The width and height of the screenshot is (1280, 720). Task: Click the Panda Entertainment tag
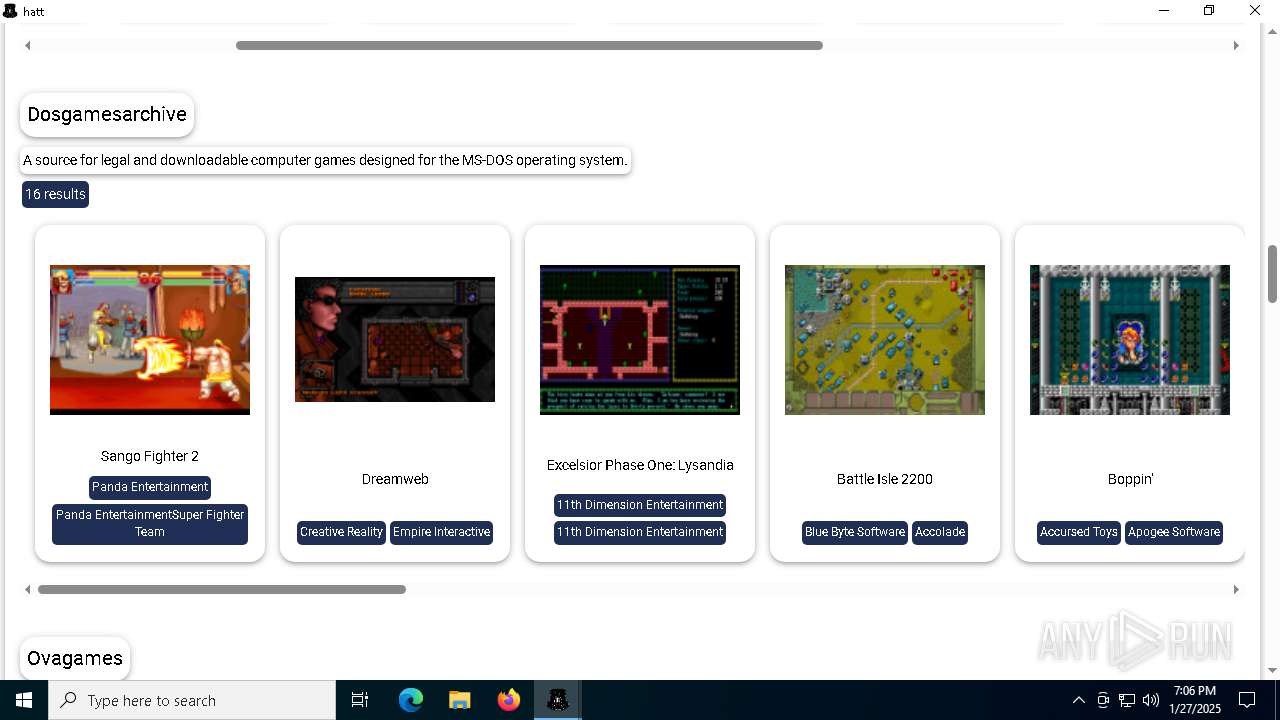pyautogui.click(x=150, y=487)
